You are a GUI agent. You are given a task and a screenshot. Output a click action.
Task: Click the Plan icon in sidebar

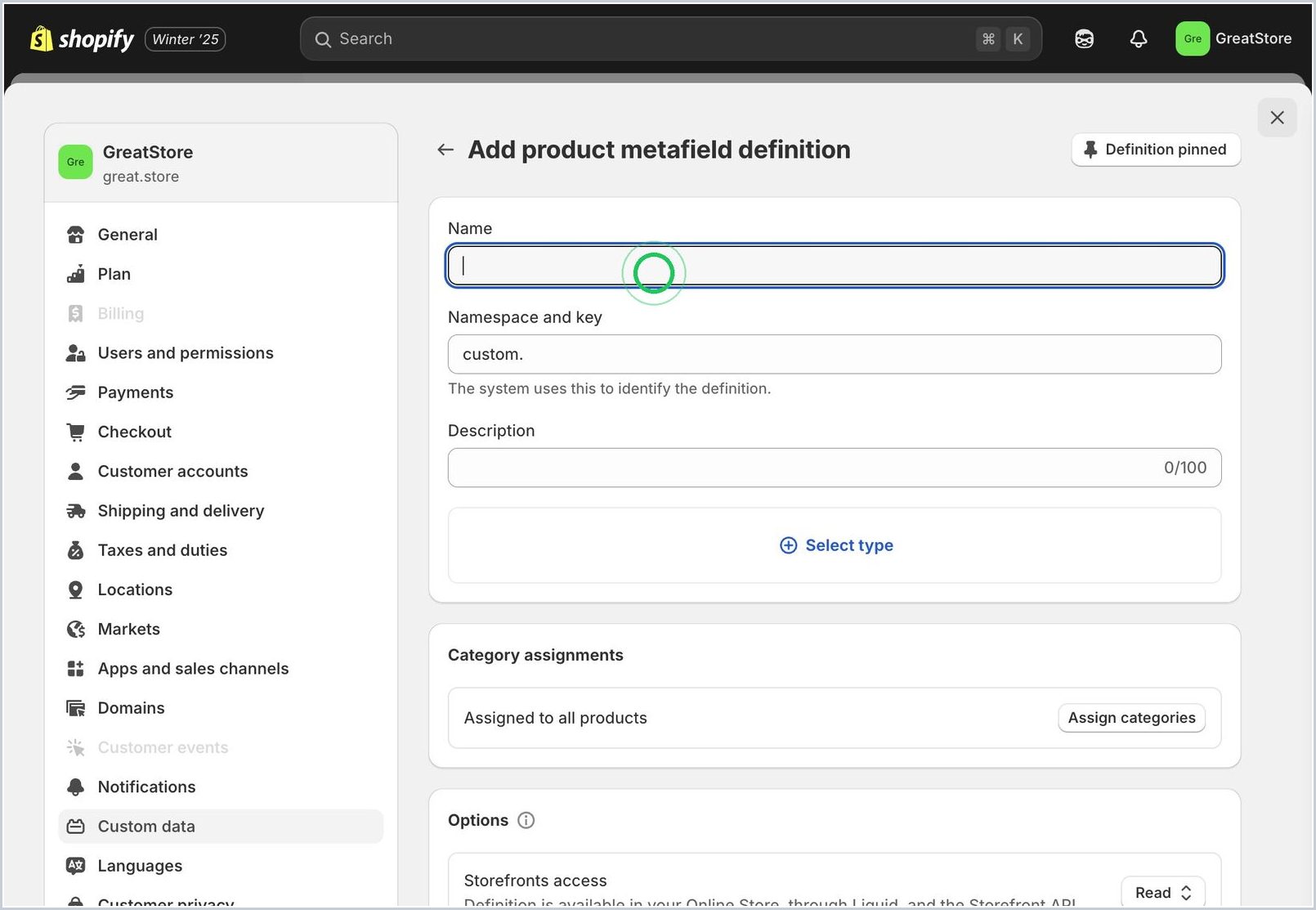pyautogui.click(x=76, y=274)
